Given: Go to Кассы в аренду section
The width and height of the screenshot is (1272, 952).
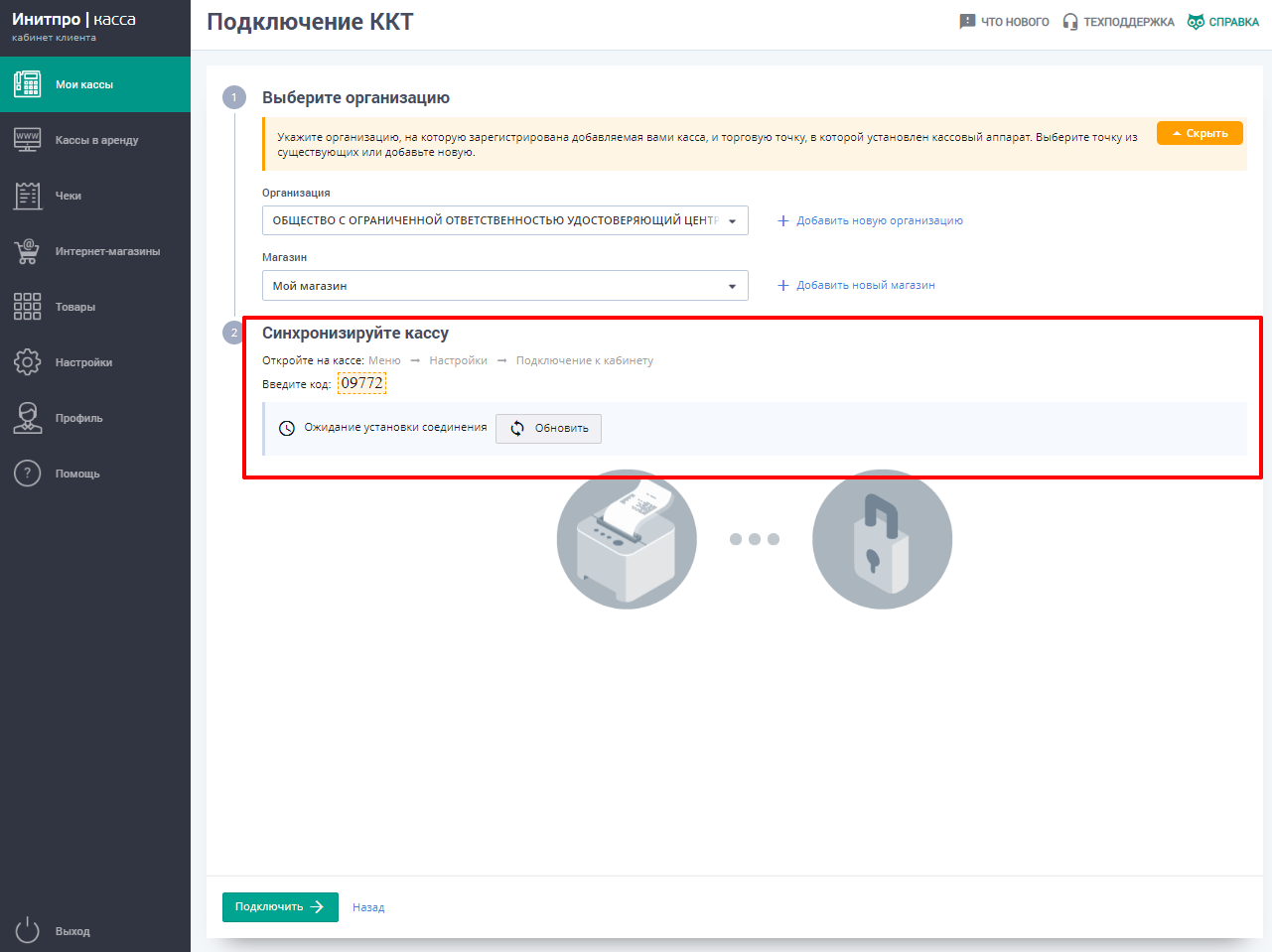Looking at the screenshot, I should tap(95, 140).
